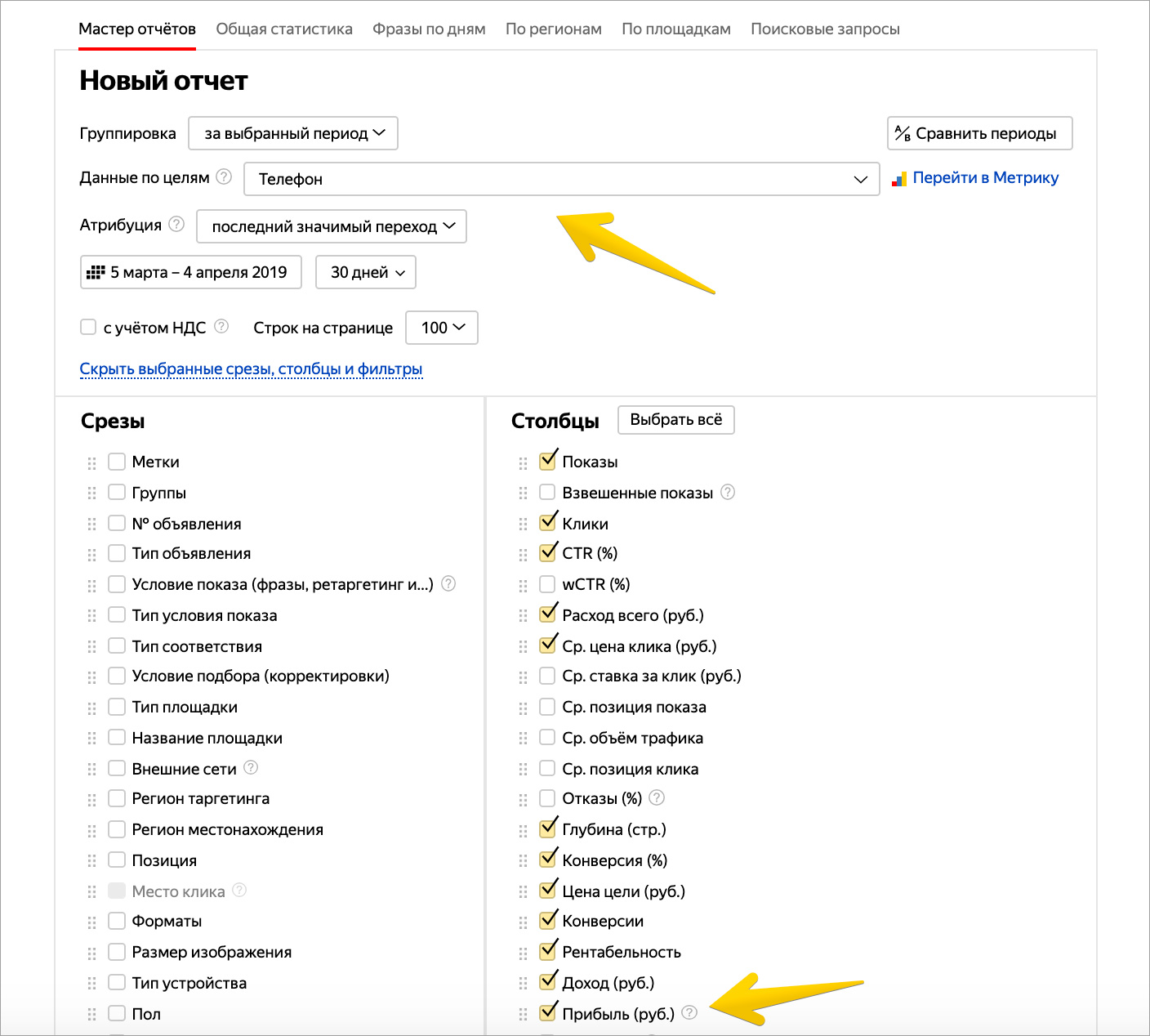This screenshot has height=1036, width=1150.
Task: Click help icon beside Взвешенные показы
Action: coord(728,492)
